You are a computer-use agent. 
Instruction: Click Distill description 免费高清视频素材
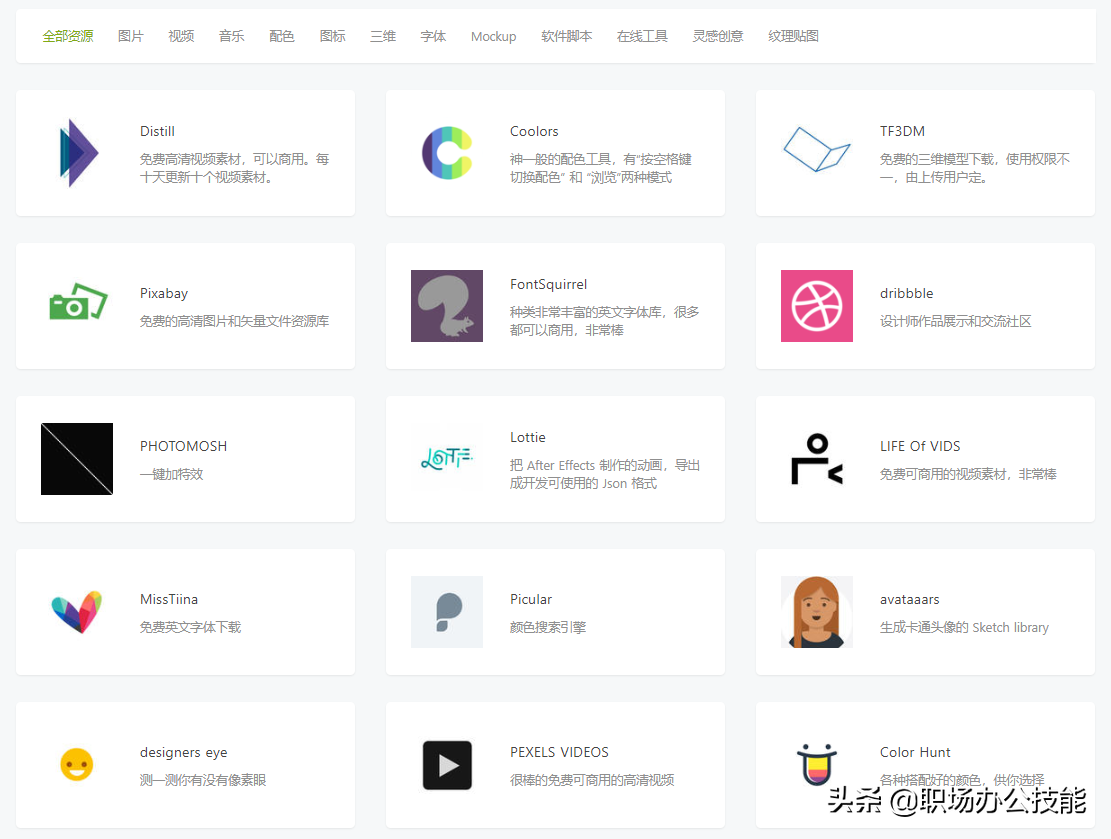coord(235,168)
